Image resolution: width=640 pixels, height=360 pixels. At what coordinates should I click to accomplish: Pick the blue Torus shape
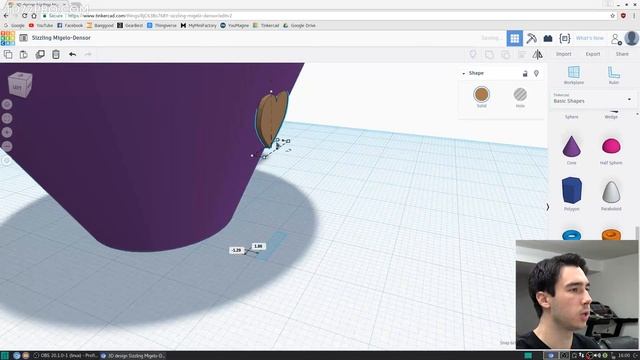(571, 235)
